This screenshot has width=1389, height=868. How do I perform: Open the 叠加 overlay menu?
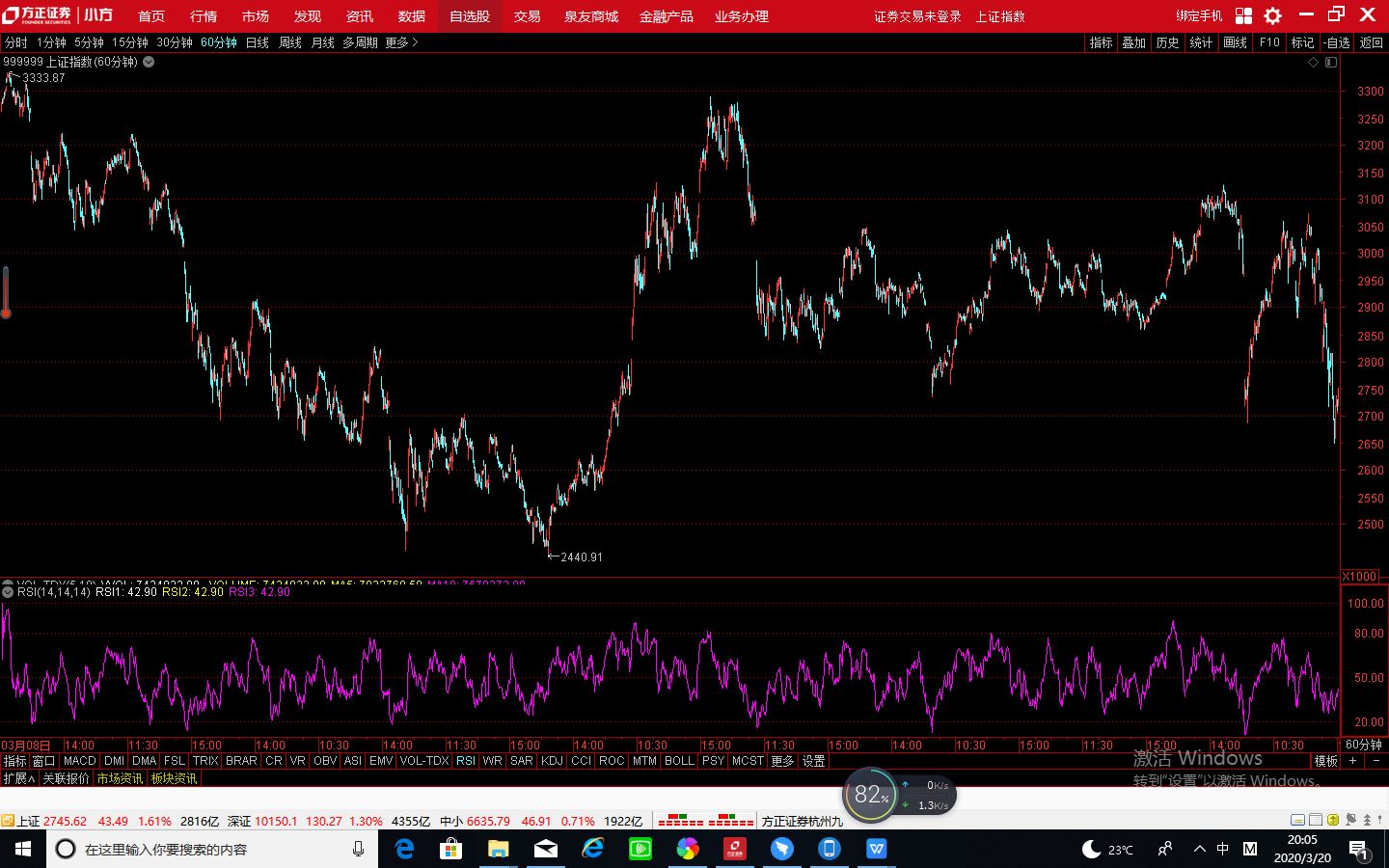click(1133, 42)
